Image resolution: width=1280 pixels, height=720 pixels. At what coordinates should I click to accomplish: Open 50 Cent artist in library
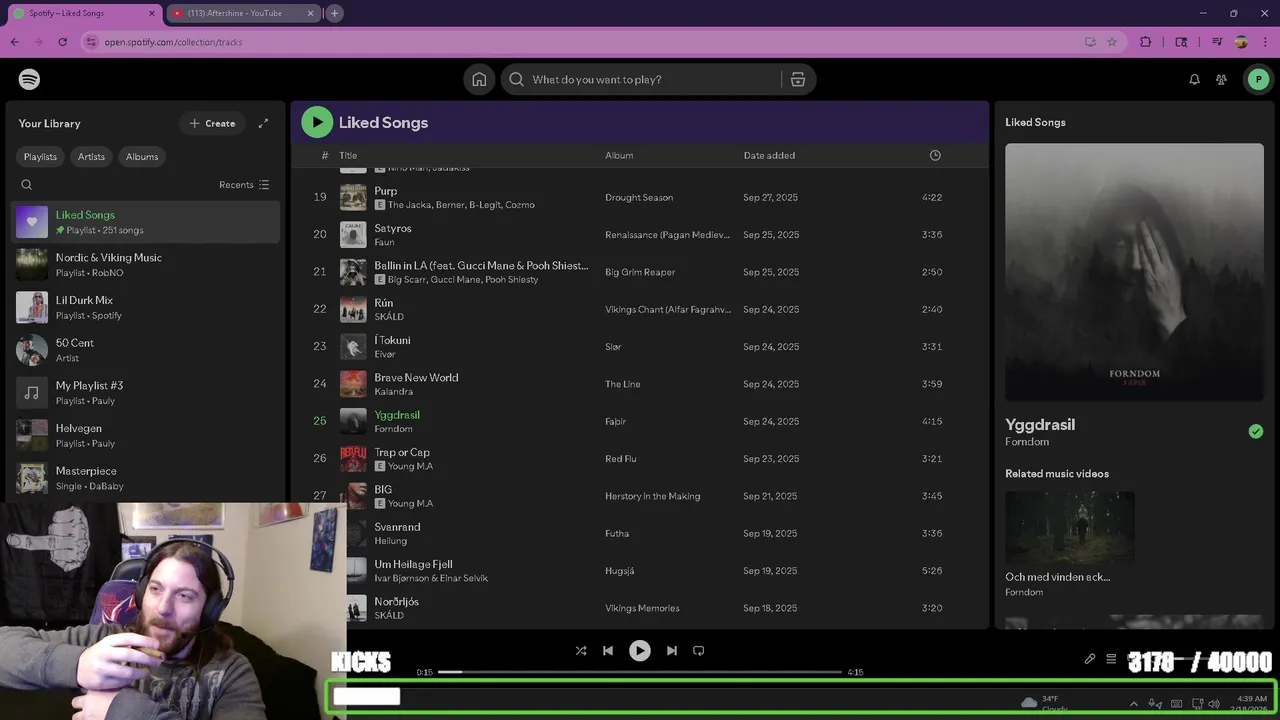point(146,350)
